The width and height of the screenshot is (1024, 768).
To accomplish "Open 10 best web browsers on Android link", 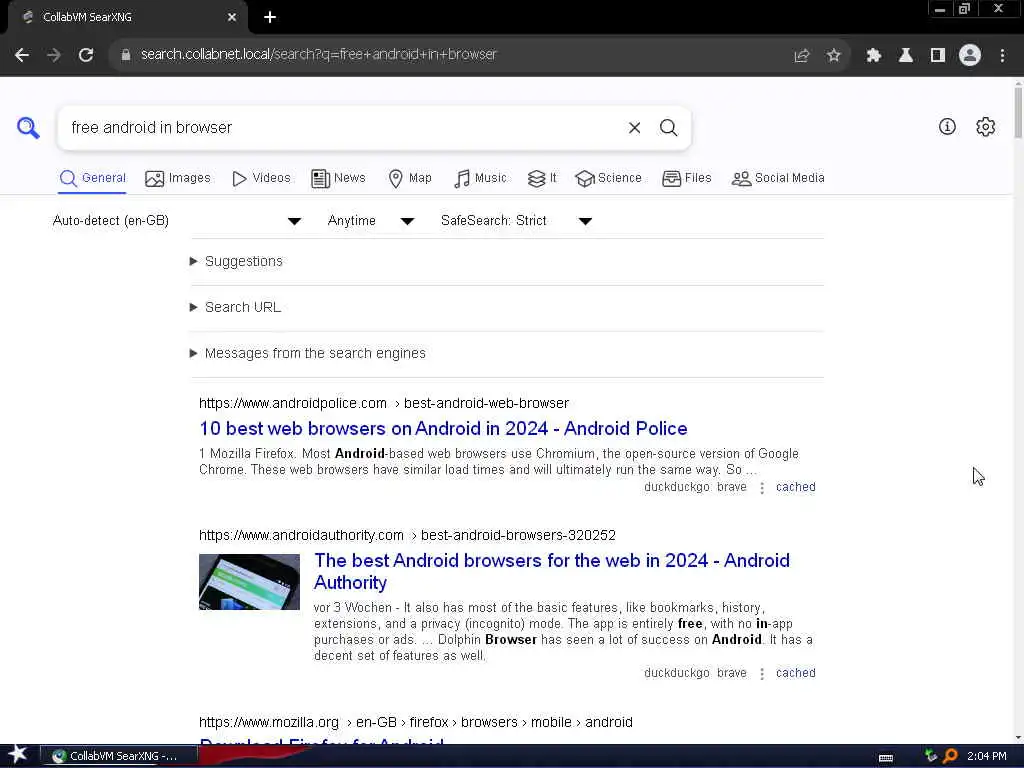I will [x=443, y=428].
